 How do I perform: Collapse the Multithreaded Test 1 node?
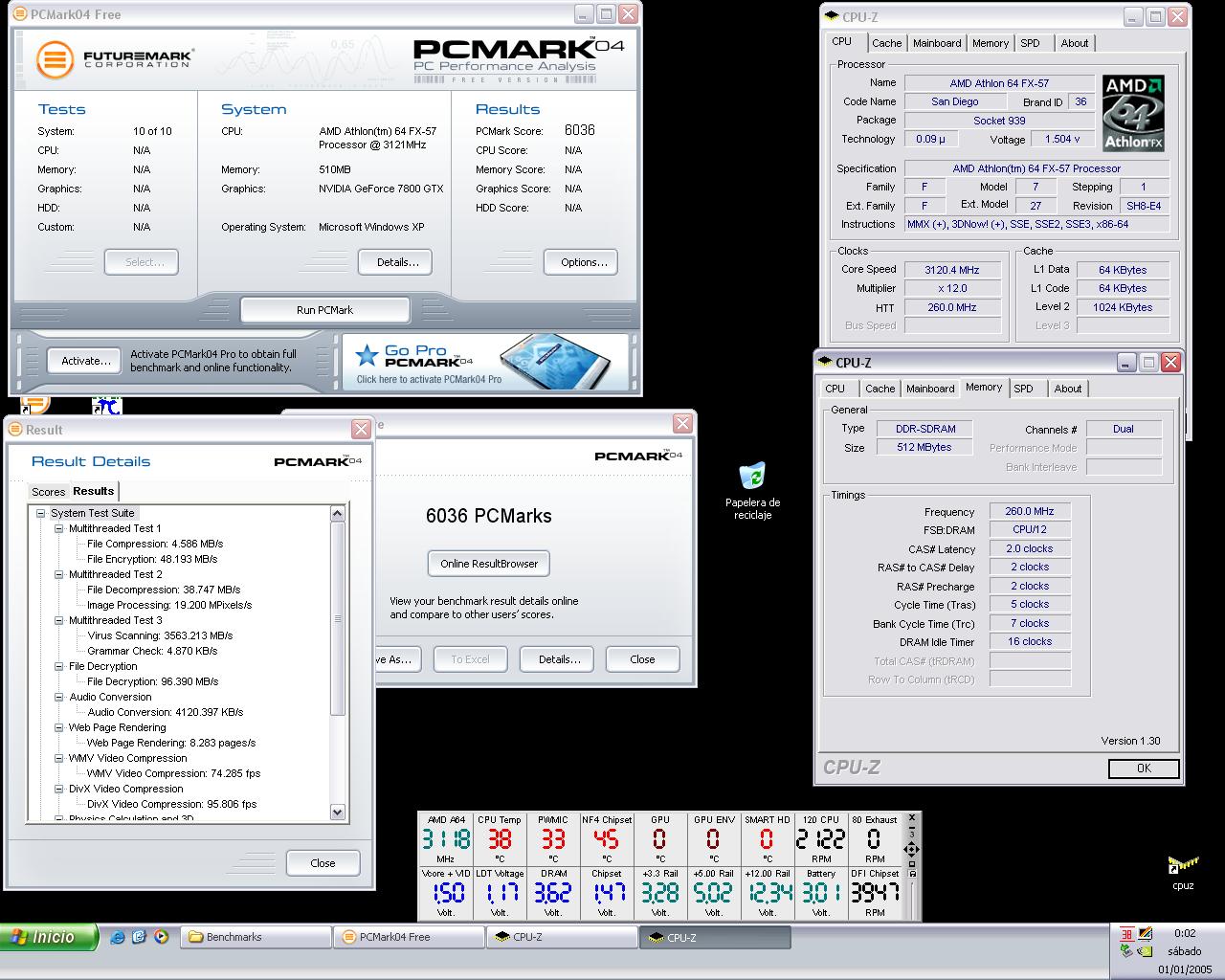[58, 528]
